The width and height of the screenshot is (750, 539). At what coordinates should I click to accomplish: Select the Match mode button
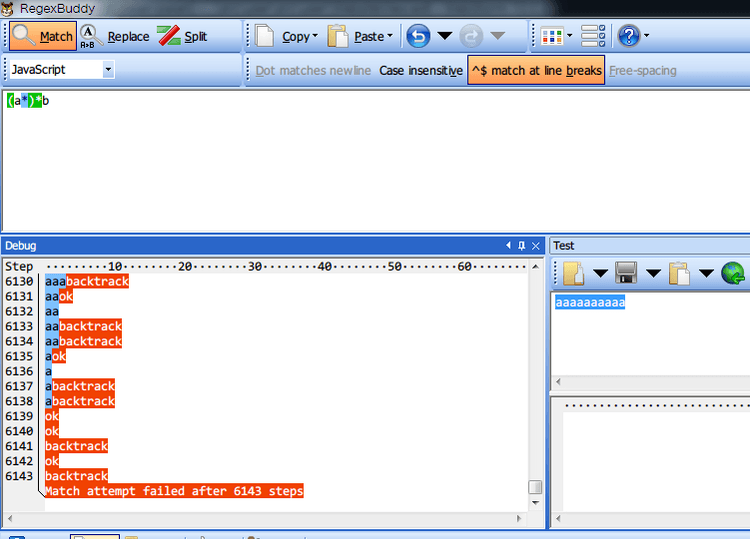[43, 36]
